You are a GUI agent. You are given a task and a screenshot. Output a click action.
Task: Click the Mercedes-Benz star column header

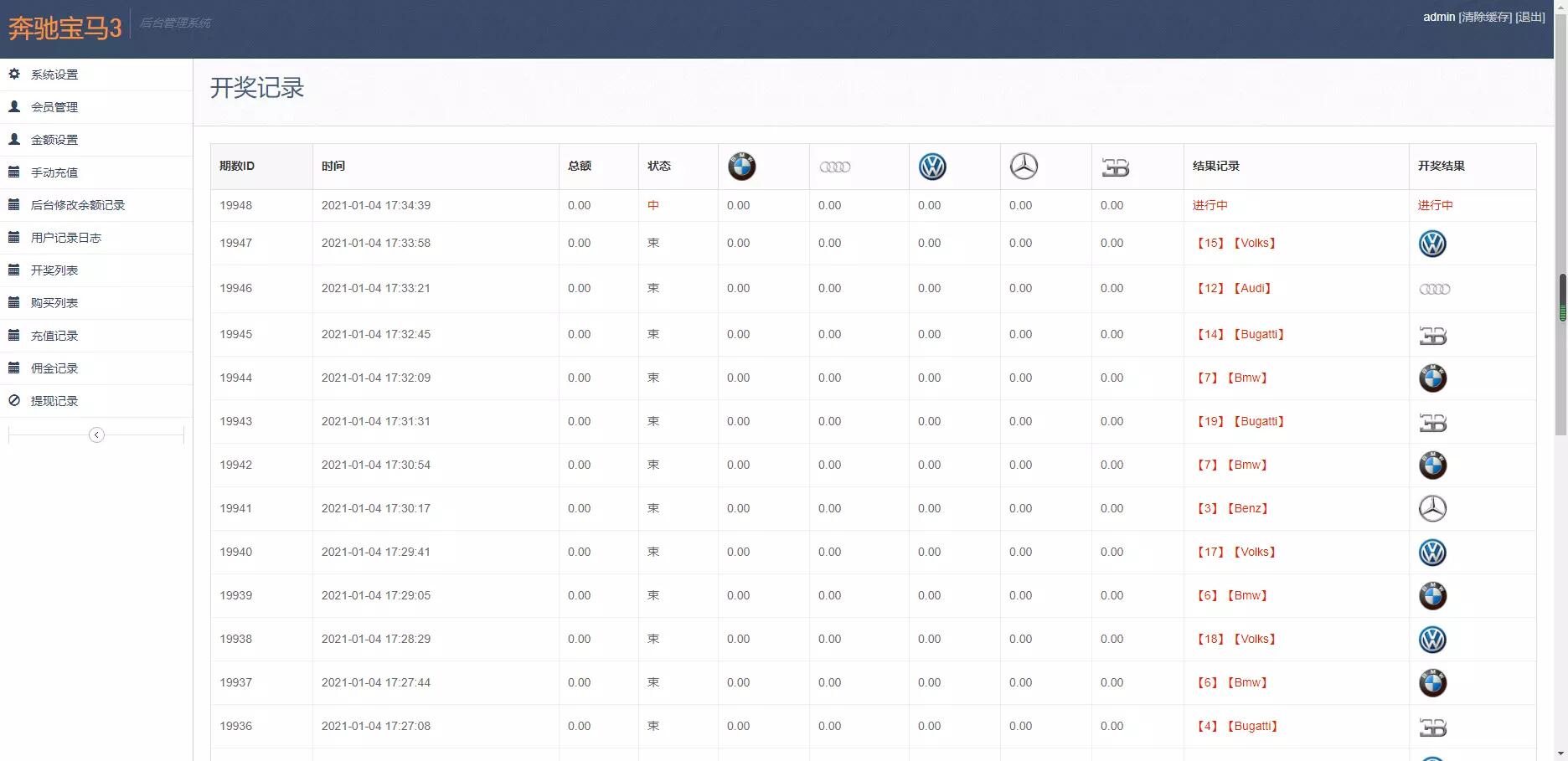[x=1024, y=167]
